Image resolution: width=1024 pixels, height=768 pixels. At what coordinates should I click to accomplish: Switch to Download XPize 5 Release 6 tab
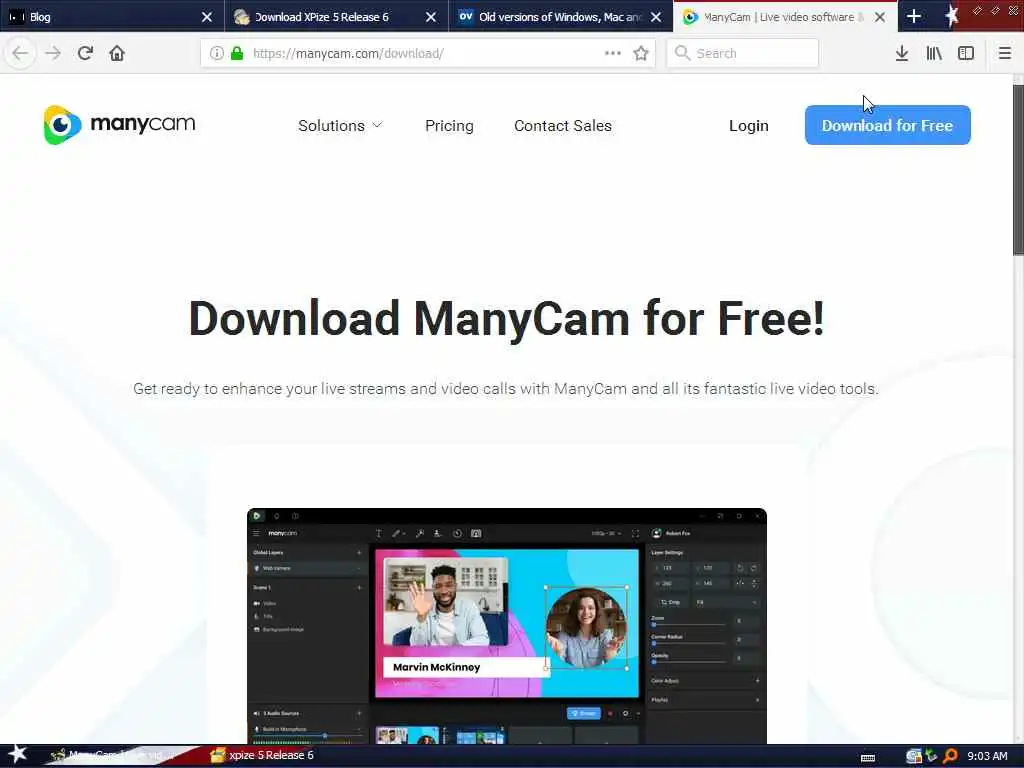(336, 16)
